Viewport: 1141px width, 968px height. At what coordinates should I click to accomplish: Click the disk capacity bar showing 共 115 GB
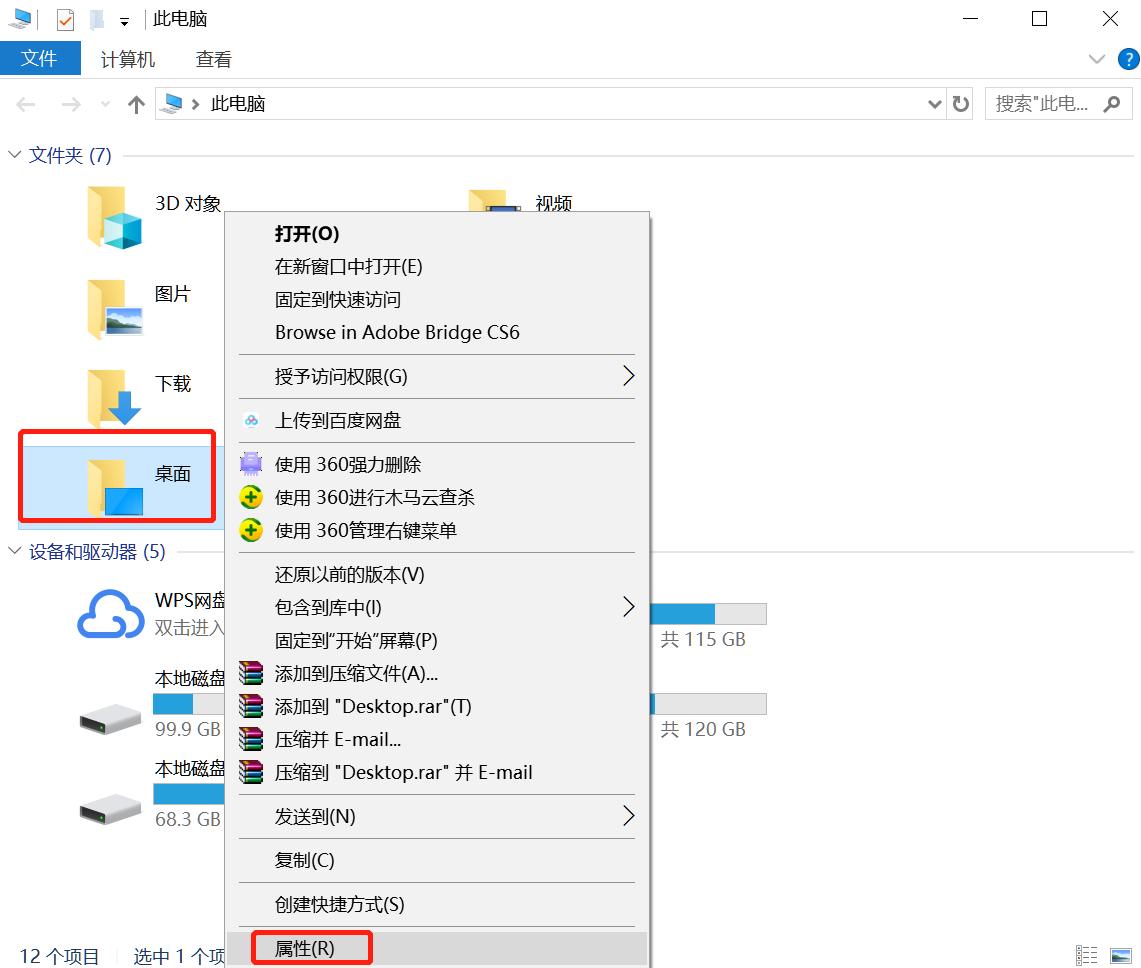pos(710,613)
